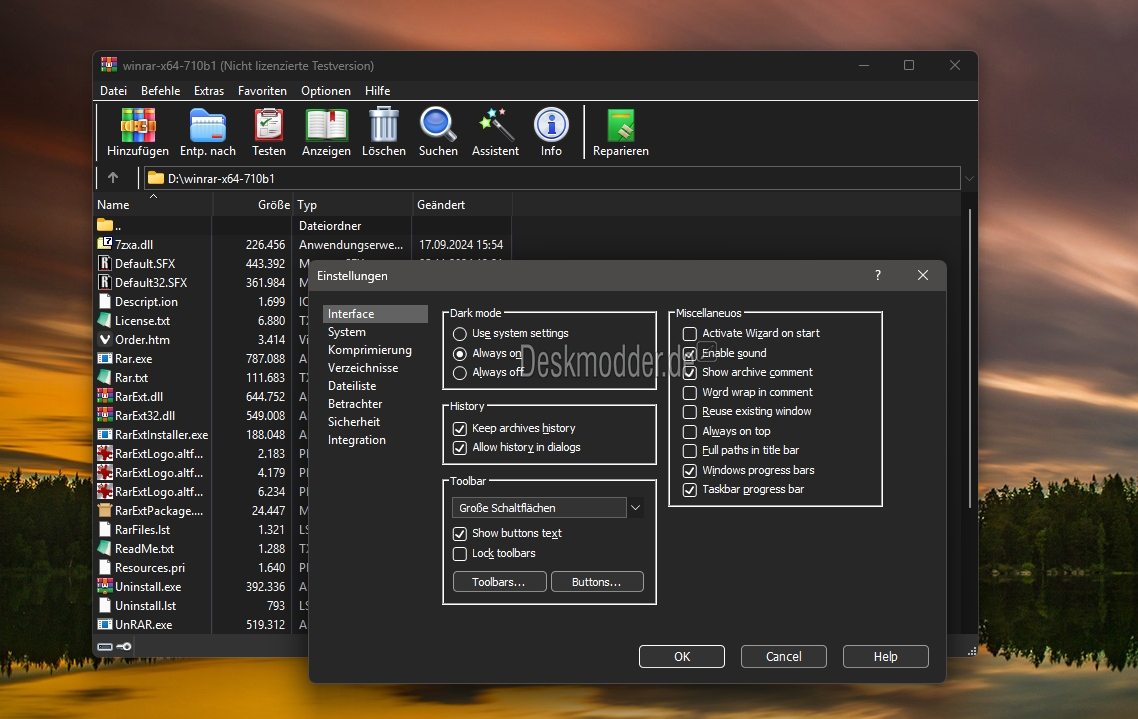Select the License.txt file icon
The width and height of the screenshot is (1138, 719).
pos(105,320)
